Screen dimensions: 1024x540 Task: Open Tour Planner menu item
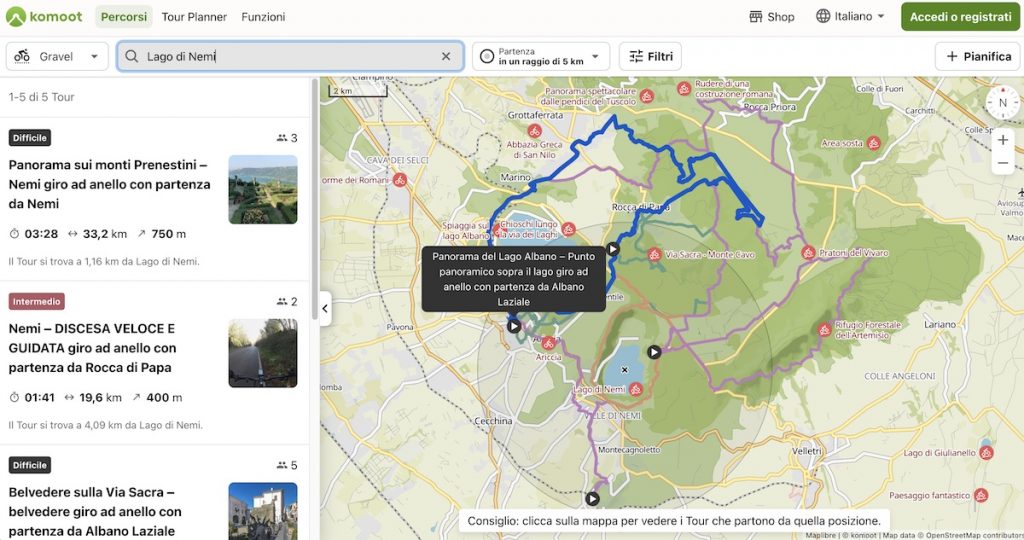pyautogui.click(x=194, y=17)
